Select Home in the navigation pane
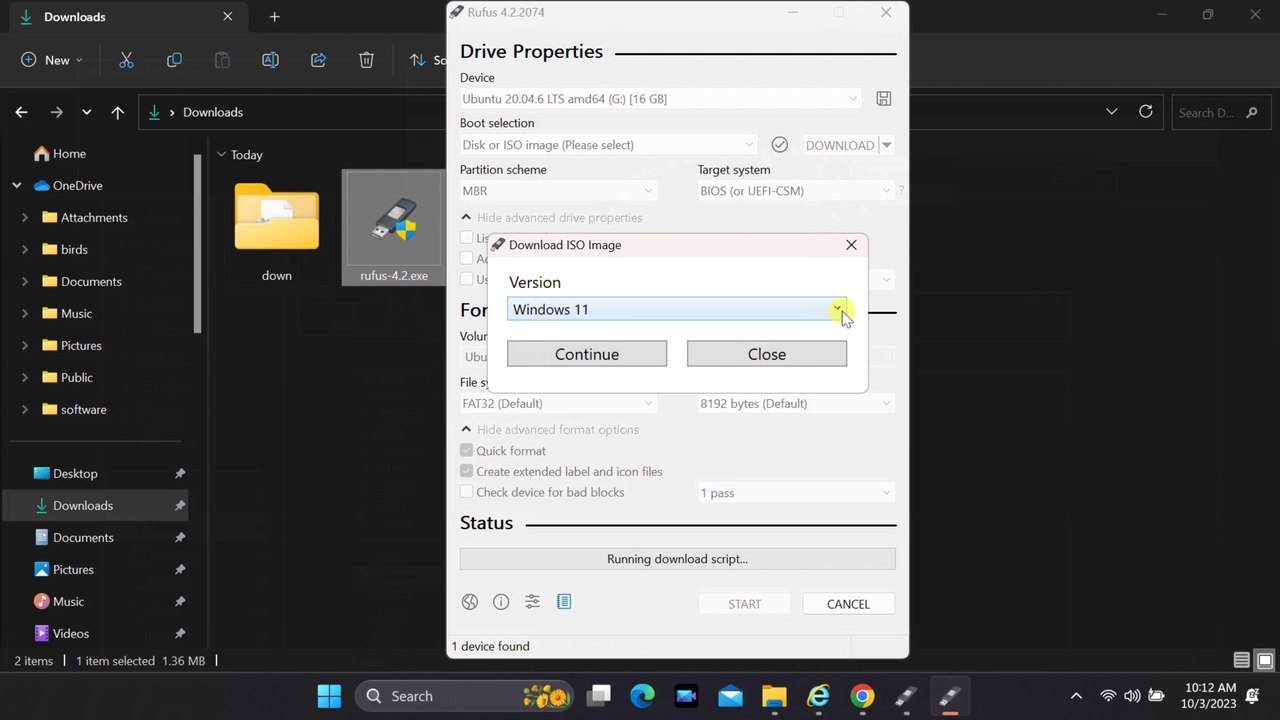Viewport: 1280px width, 720px height. [x=69, y=153]
